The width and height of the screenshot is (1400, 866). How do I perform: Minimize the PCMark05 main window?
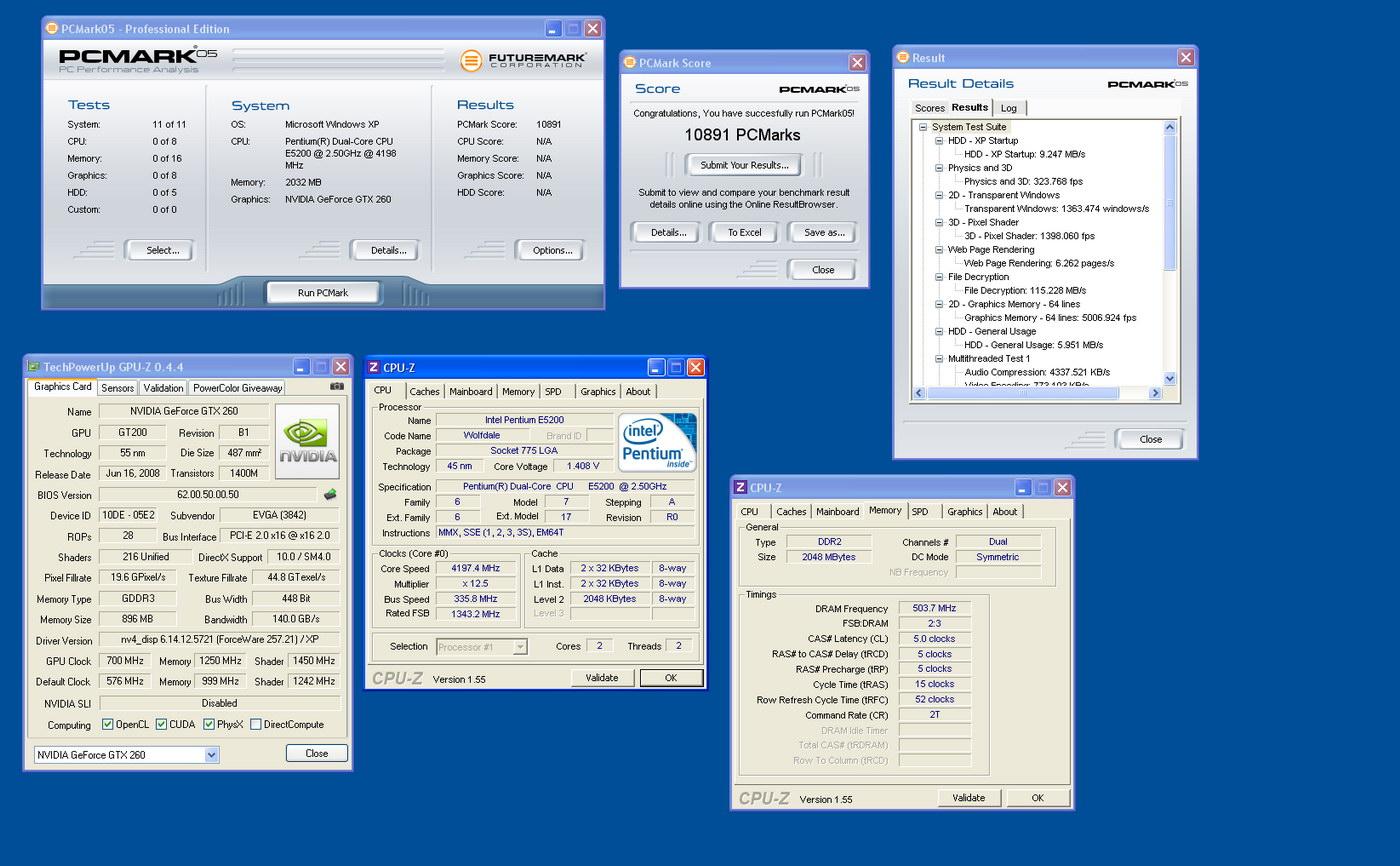point(553,28)
